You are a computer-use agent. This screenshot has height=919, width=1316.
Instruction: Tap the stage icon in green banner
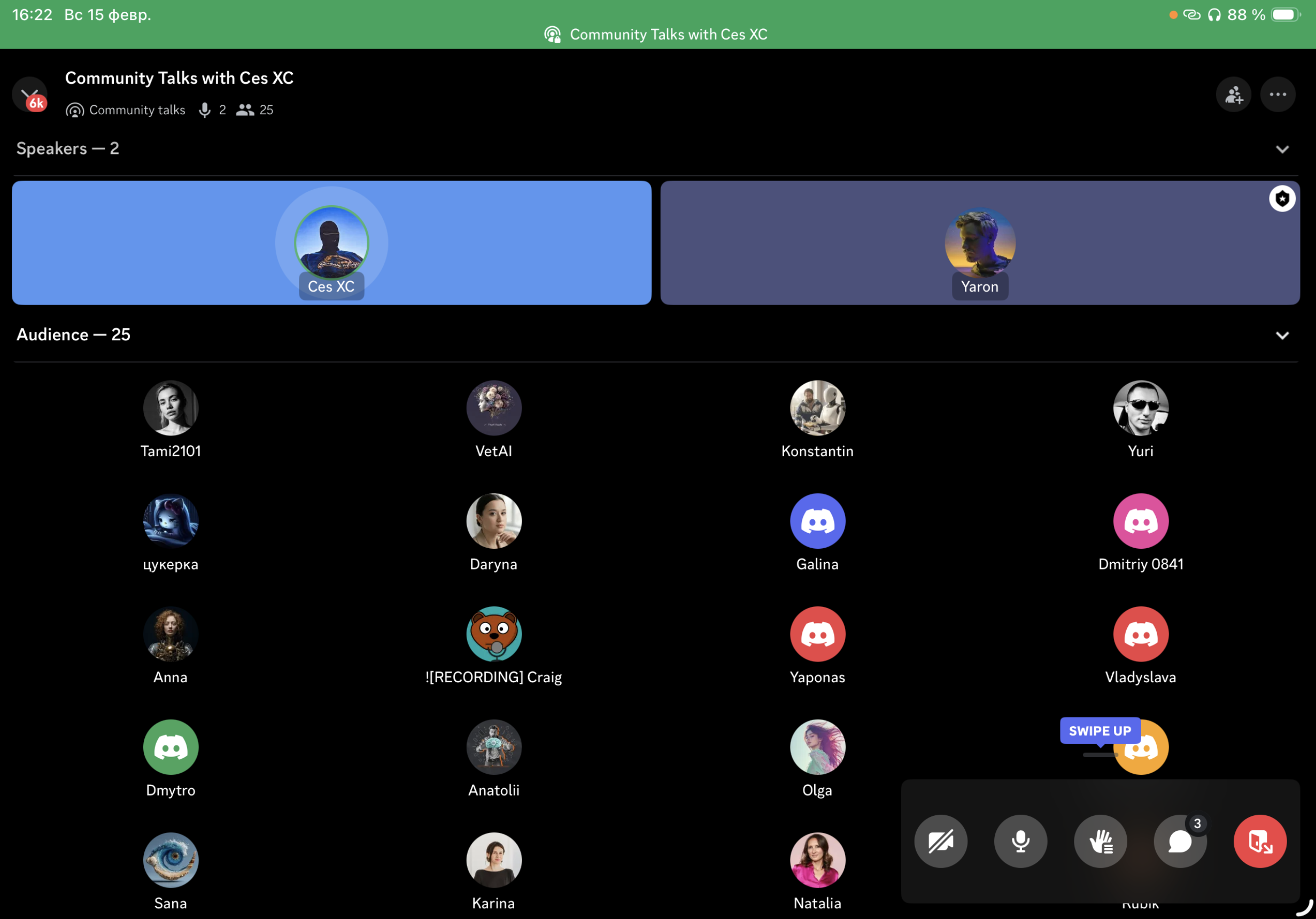(x=553, y=34)
